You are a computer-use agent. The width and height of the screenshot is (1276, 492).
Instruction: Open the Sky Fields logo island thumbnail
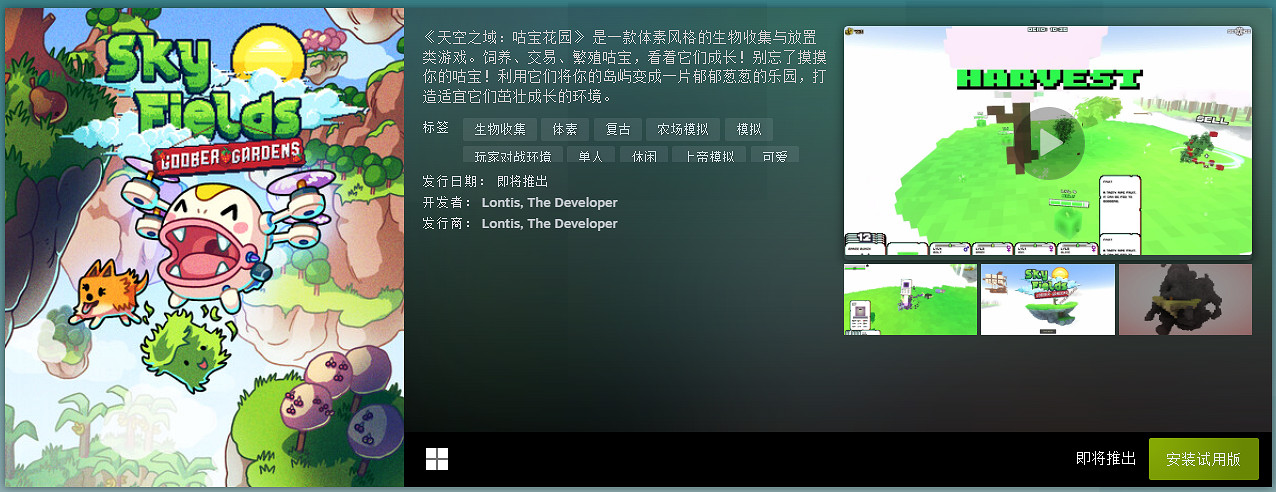pyautogui.click(x=1047, y=299)
